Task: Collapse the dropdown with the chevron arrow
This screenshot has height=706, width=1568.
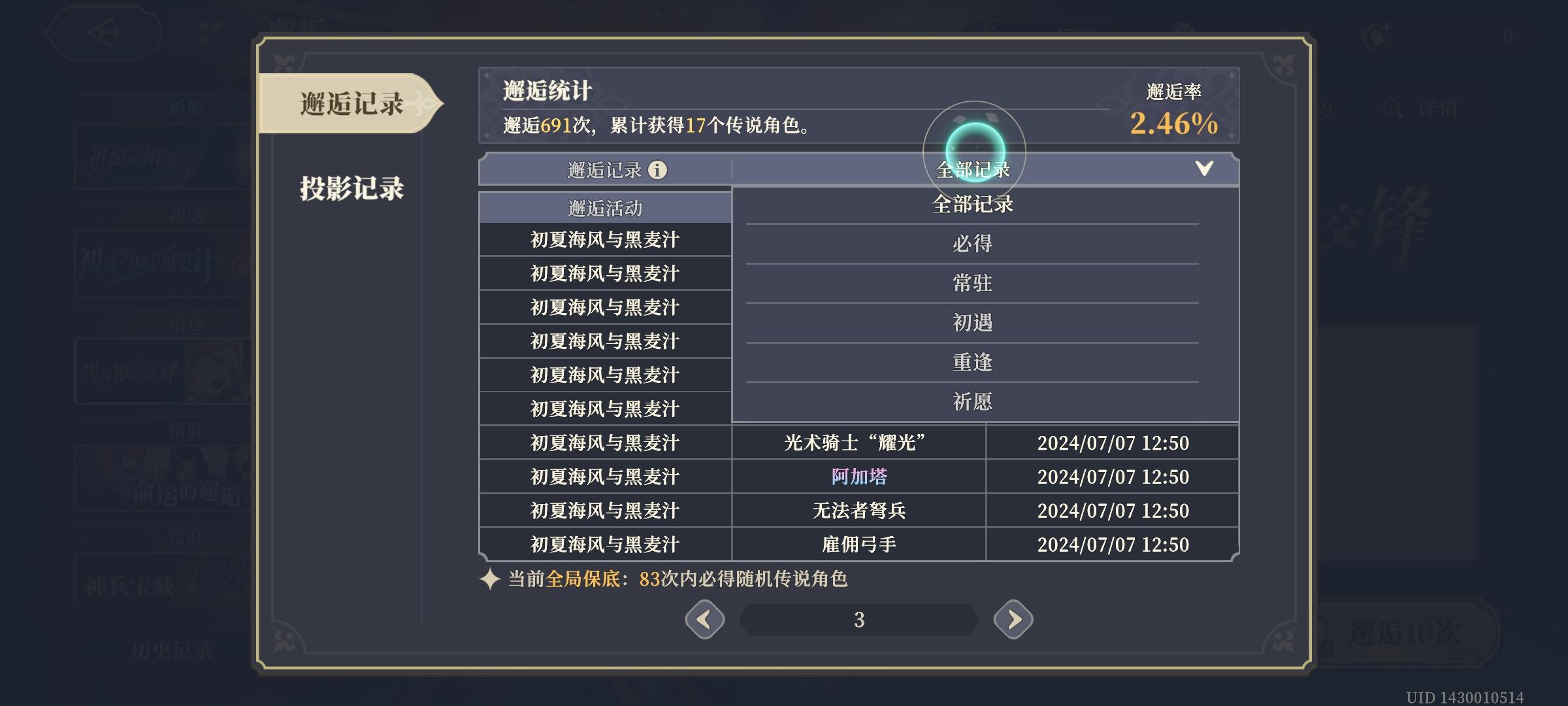Action: click(x=1204, y=169)
